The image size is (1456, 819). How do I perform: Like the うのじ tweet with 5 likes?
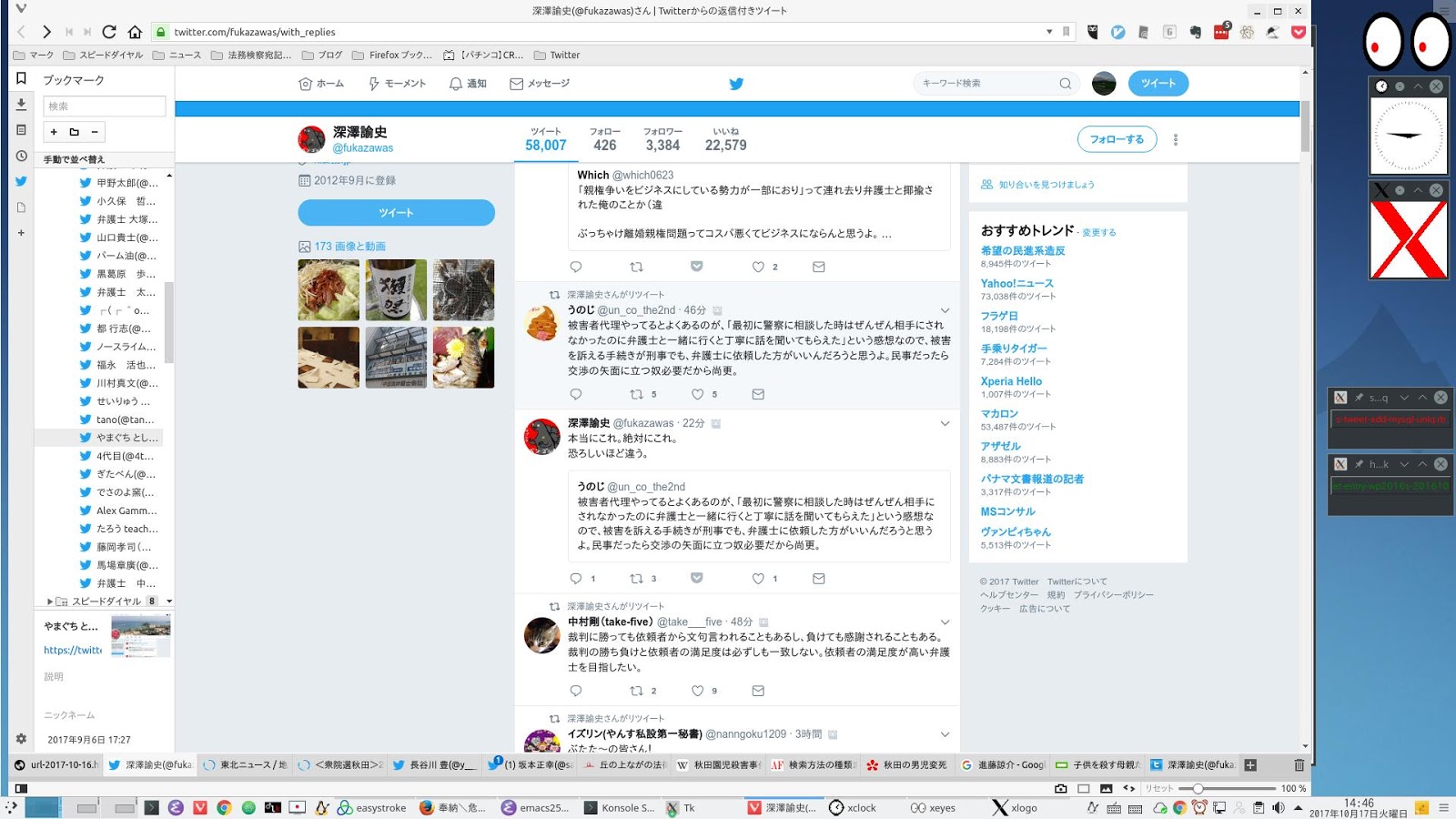pos(698,394)
